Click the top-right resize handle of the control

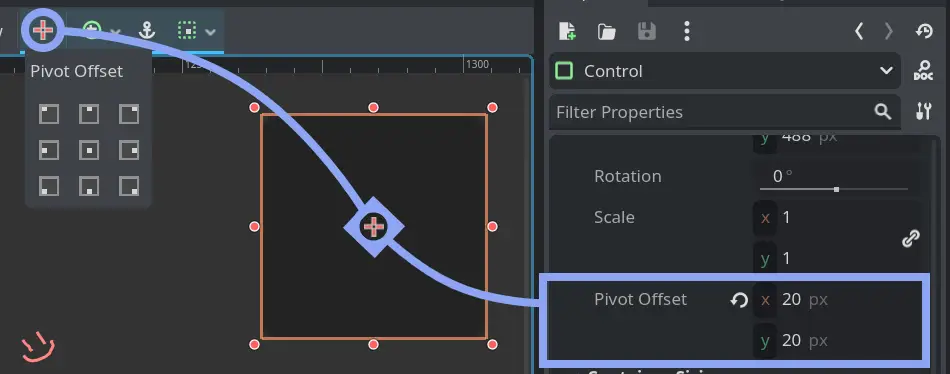493,107
